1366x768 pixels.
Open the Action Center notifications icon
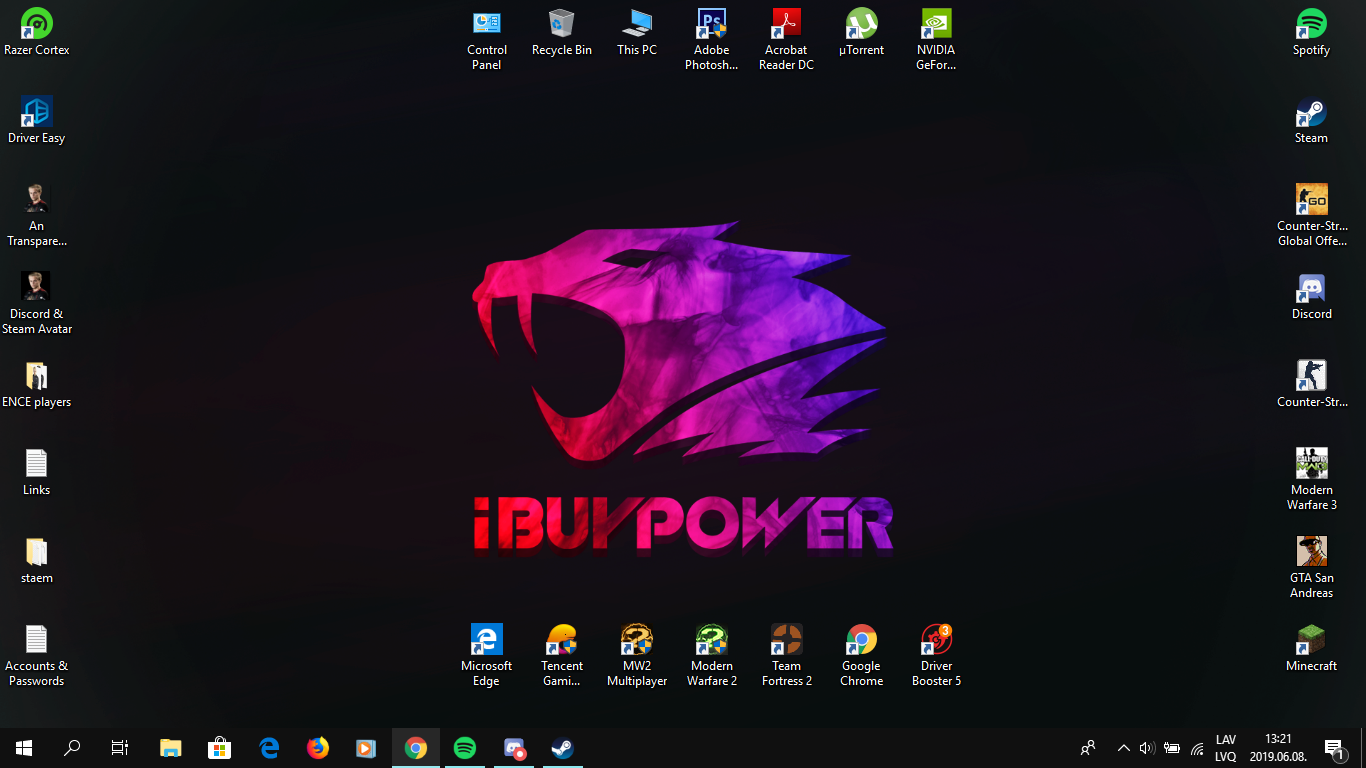click(1334, 748)
